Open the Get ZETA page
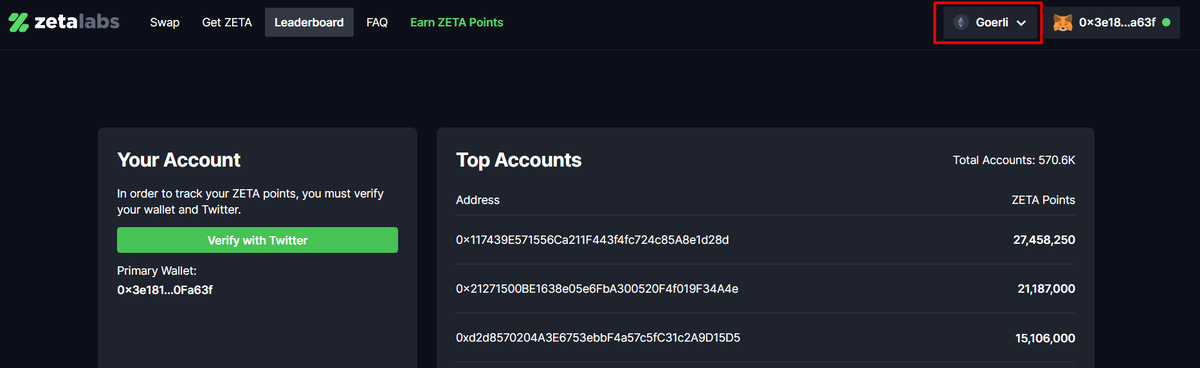This screenshot has height=368, width=1200. 227,22
